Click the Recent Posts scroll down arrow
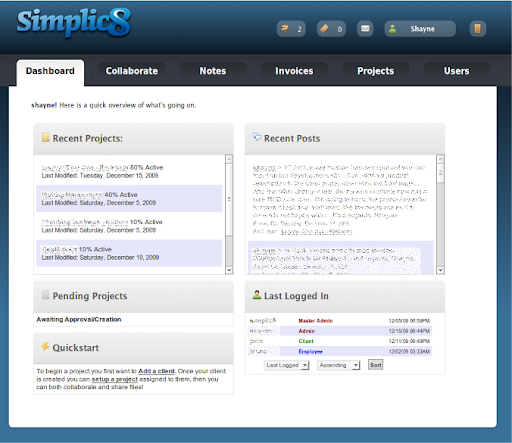This screenshot has height=443, width=512. click(x=440, y=270)
